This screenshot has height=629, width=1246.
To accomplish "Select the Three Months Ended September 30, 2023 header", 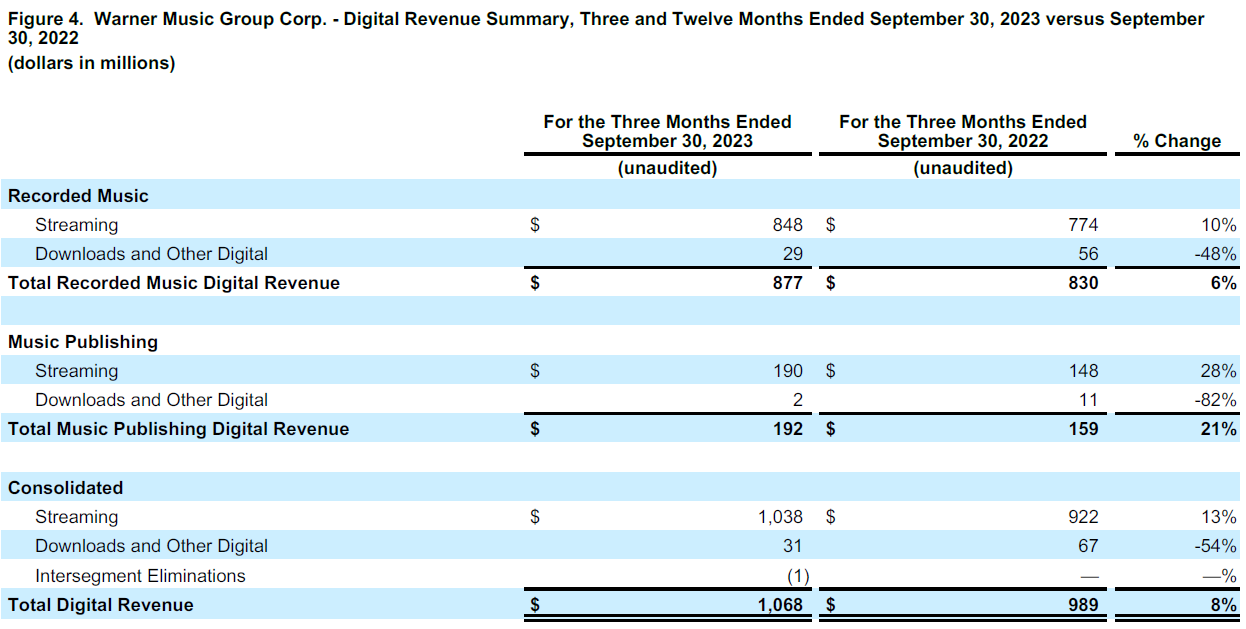I will (668, 131).
